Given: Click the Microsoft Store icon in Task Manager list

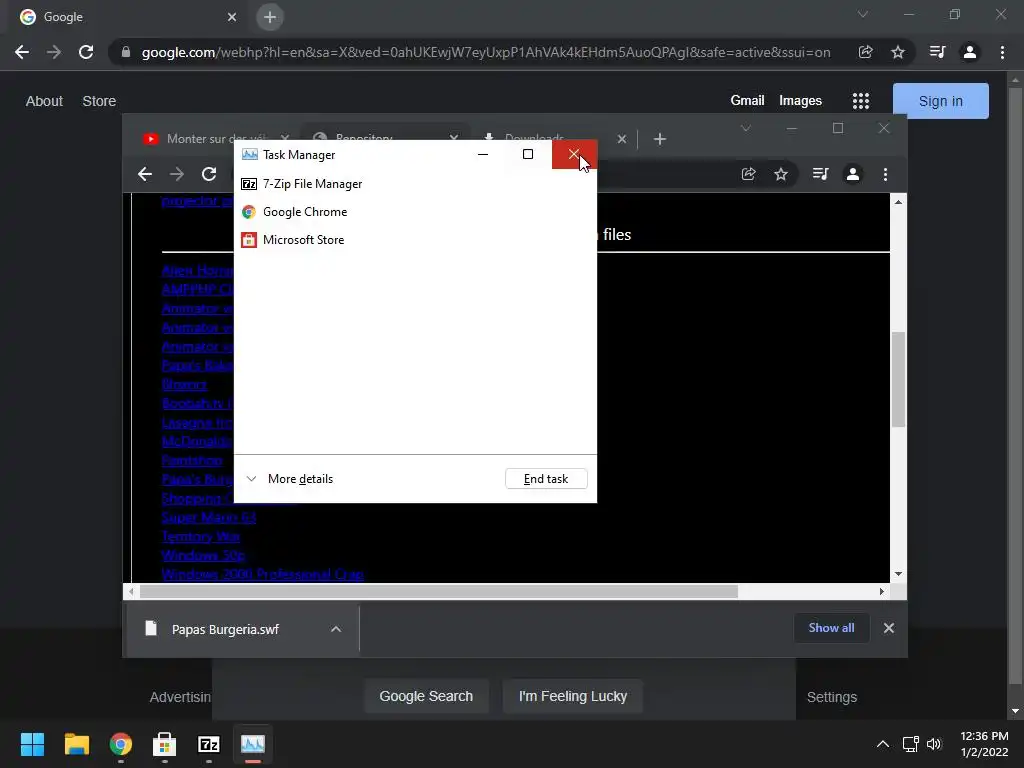Looking at the screenshot, I should [x=249, y=240].
